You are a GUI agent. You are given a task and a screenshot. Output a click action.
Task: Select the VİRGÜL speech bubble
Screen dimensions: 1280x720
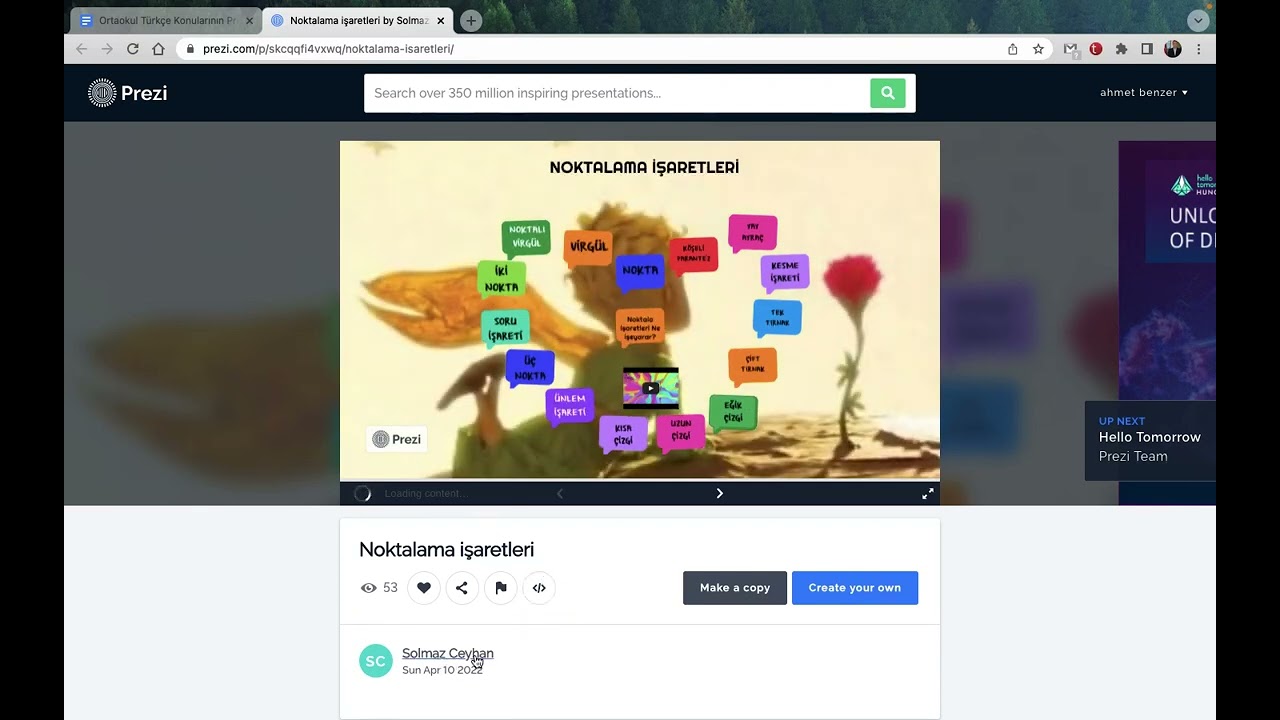[588, 247]
